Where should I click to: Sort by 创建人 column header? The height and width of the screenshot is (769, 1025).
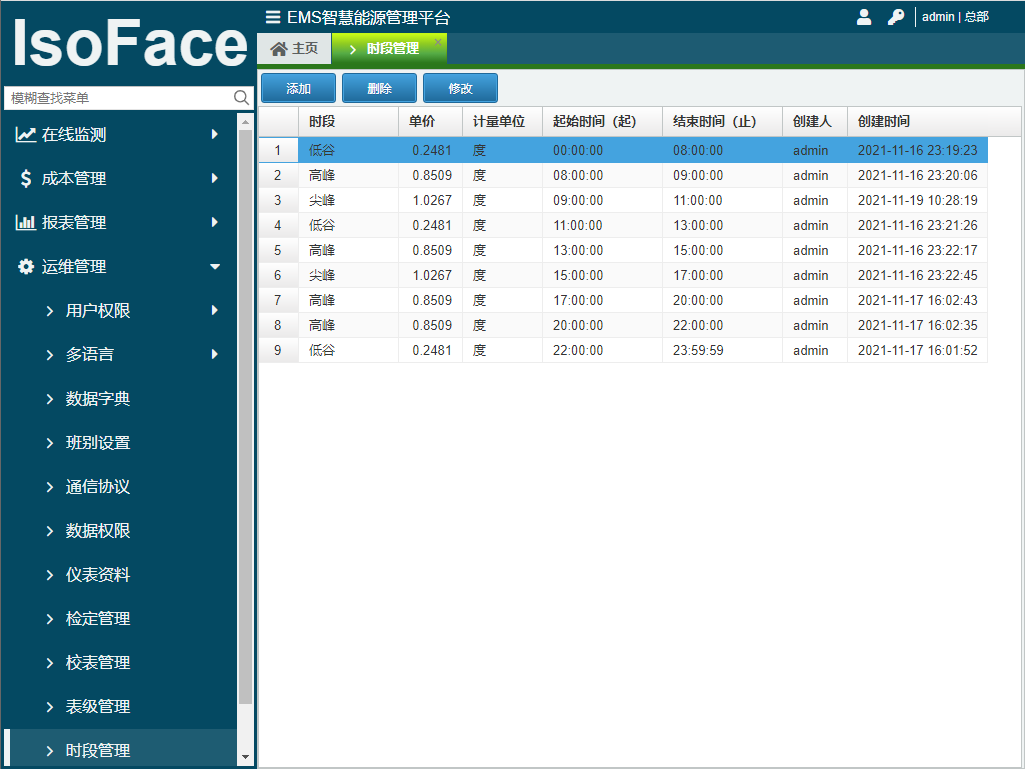pos(815,122)
